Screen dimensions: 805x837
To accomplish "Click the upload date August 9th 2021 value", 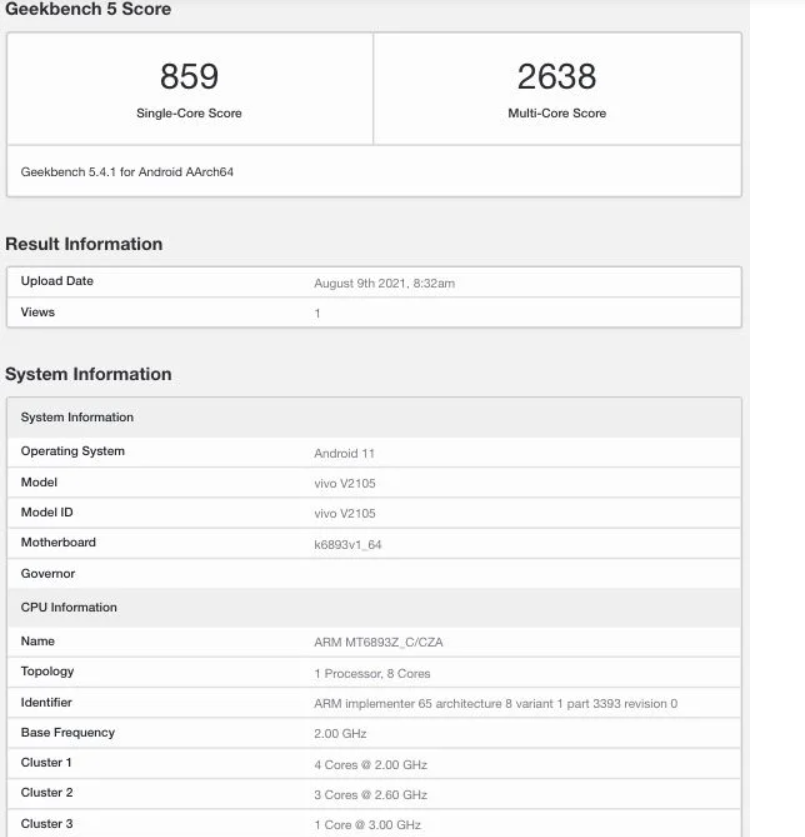I will pyautogui.click(x=385, y=283).
